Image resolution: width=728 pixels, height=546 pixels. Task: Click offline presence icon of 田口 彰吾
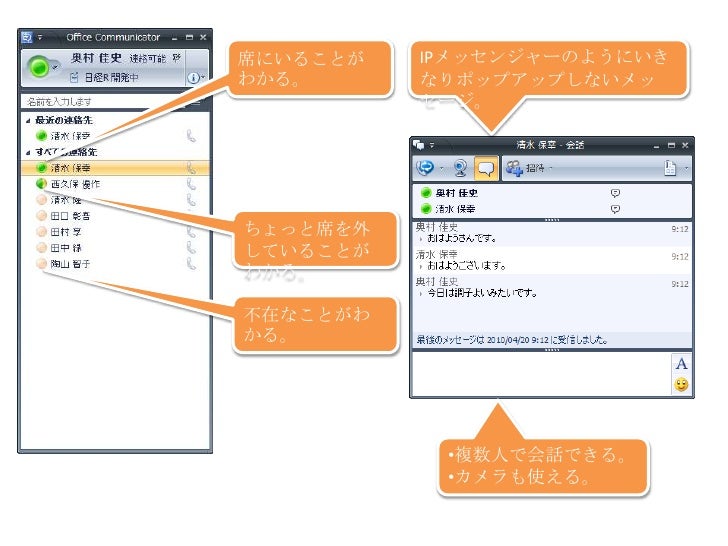[x=41, y=216]
